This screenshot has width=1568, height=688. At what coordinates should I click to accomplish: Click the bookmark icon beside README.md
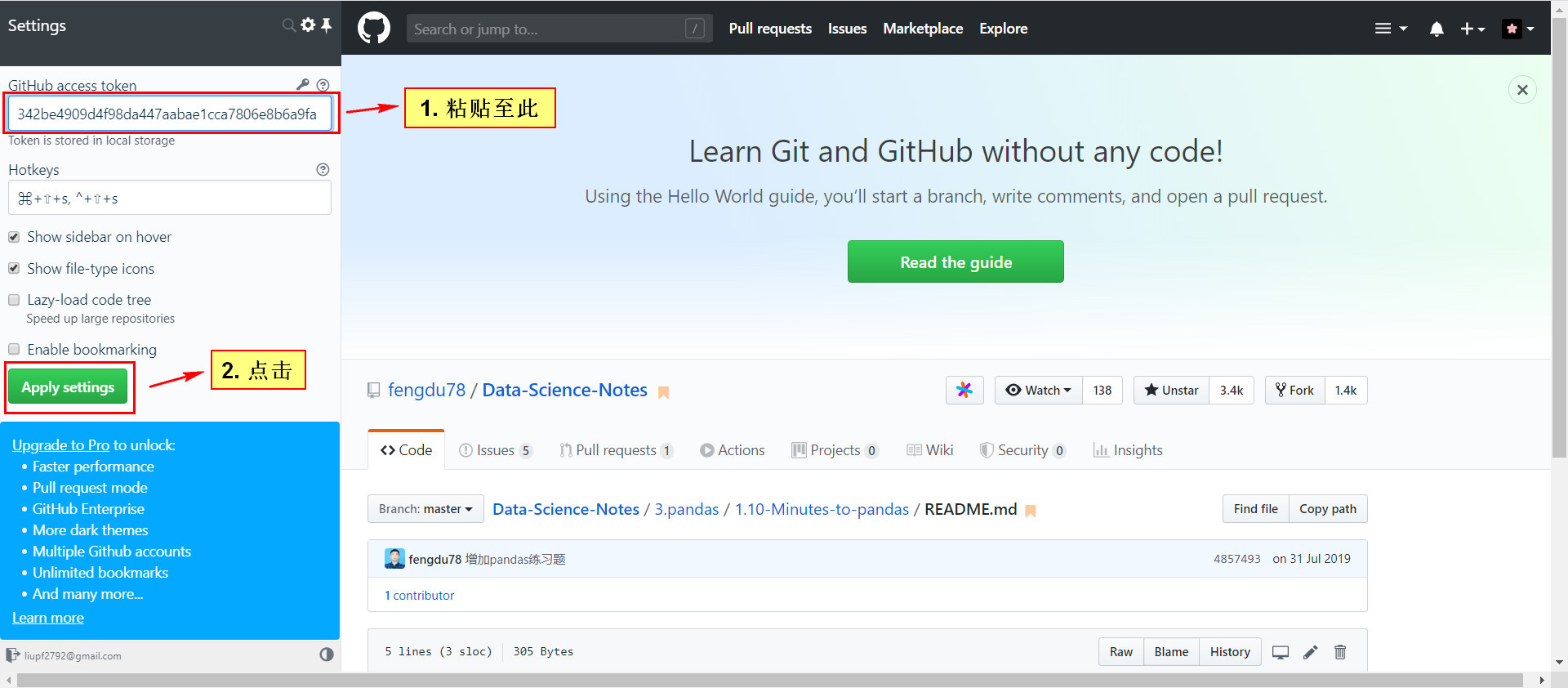[x=1031, y=511]
